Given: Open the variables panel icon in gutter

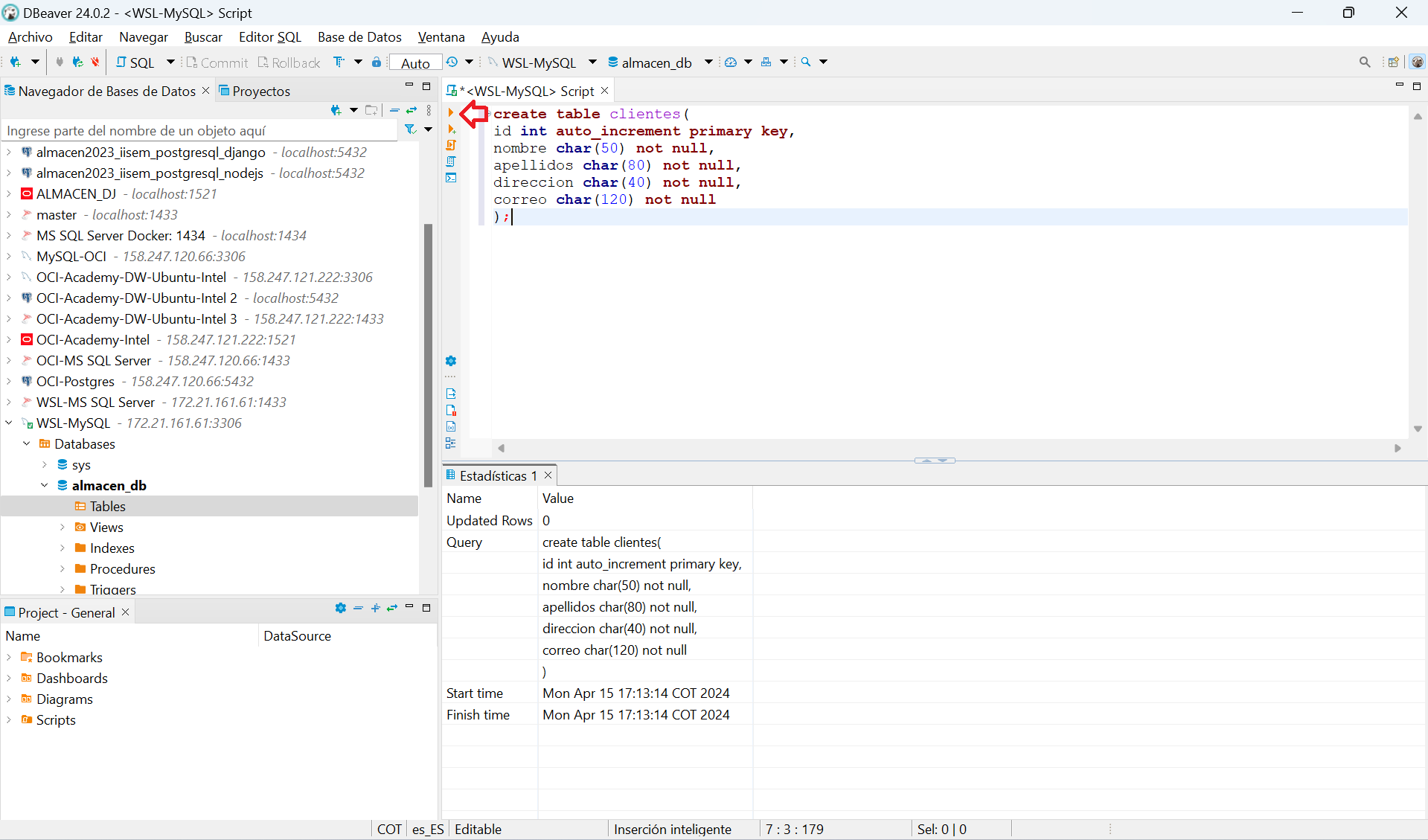Looking at the screenshot, I should 451,426.
